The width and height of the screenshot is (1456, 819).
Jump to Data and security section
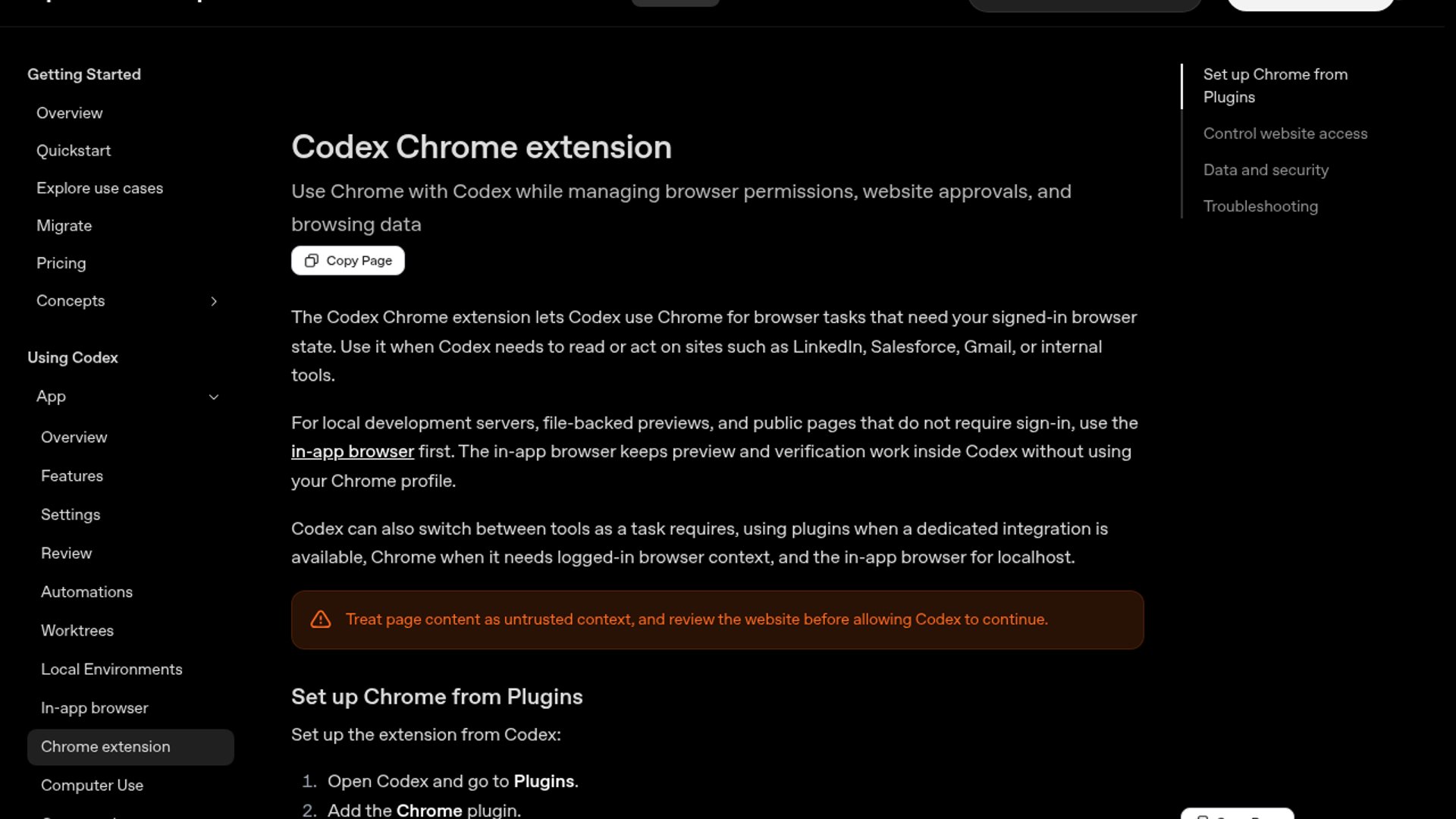[1266, 170]
